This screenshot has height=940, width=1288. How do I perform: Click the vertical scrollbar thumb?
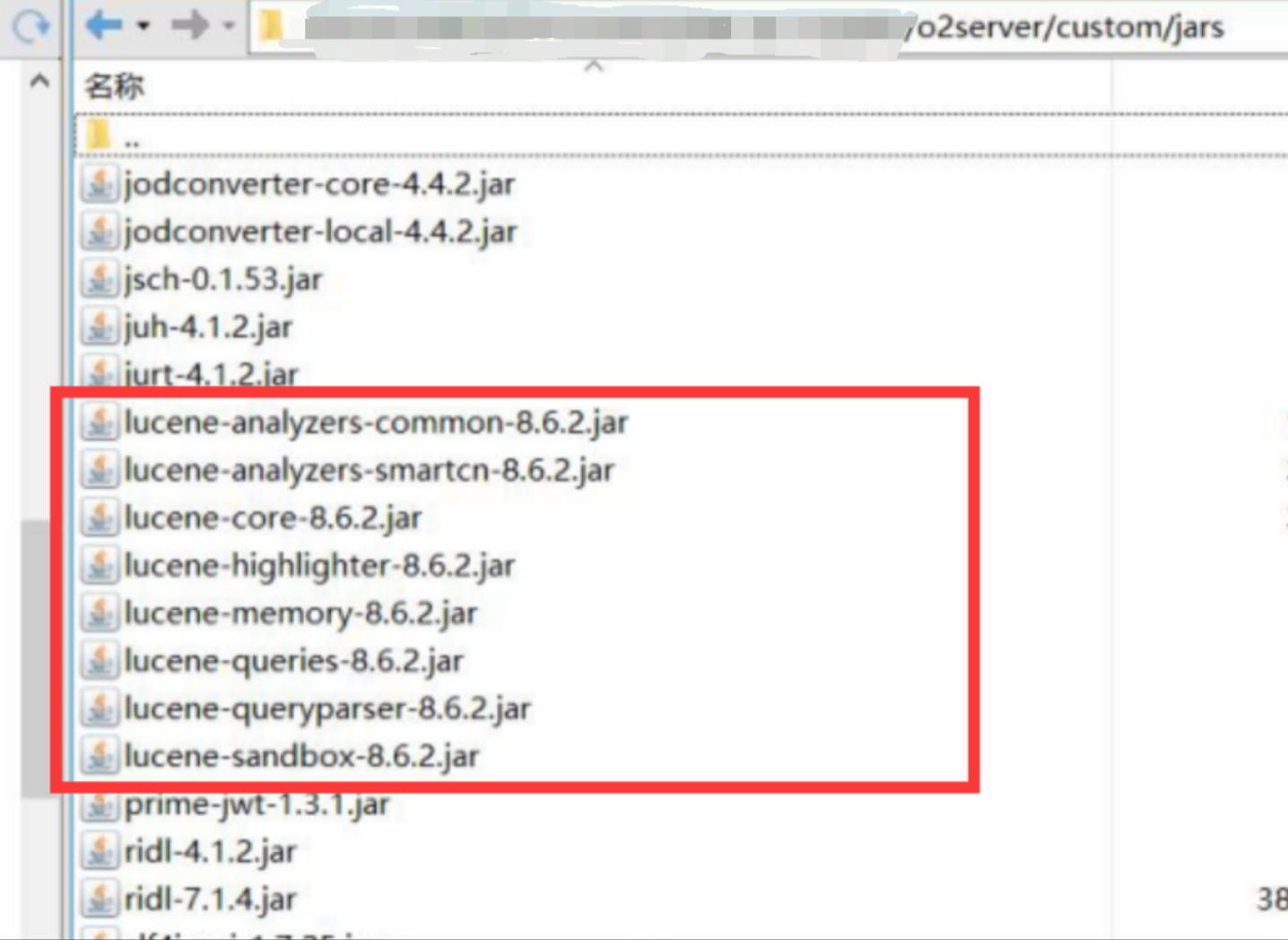[x=36, y=658]
